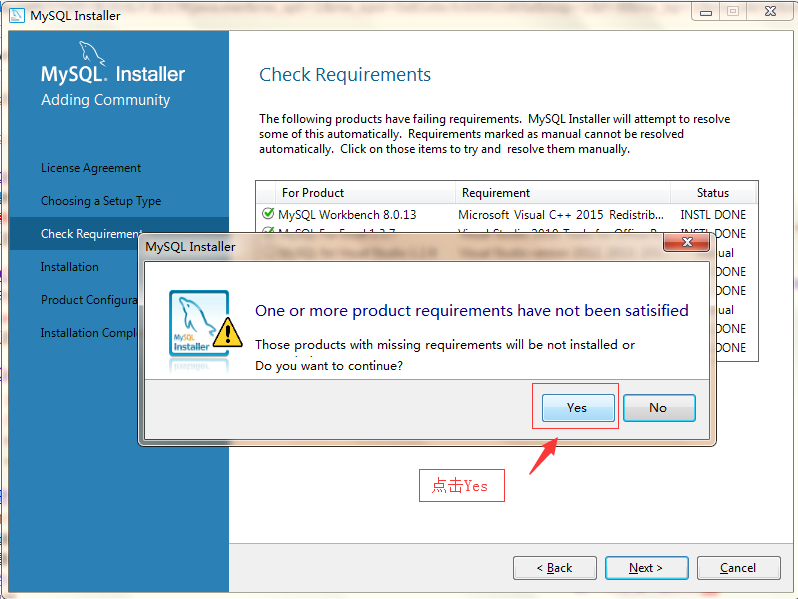Select Choosing a Setup Type step
This screenshot has height=599, width=798.
[x=101, y=201]
